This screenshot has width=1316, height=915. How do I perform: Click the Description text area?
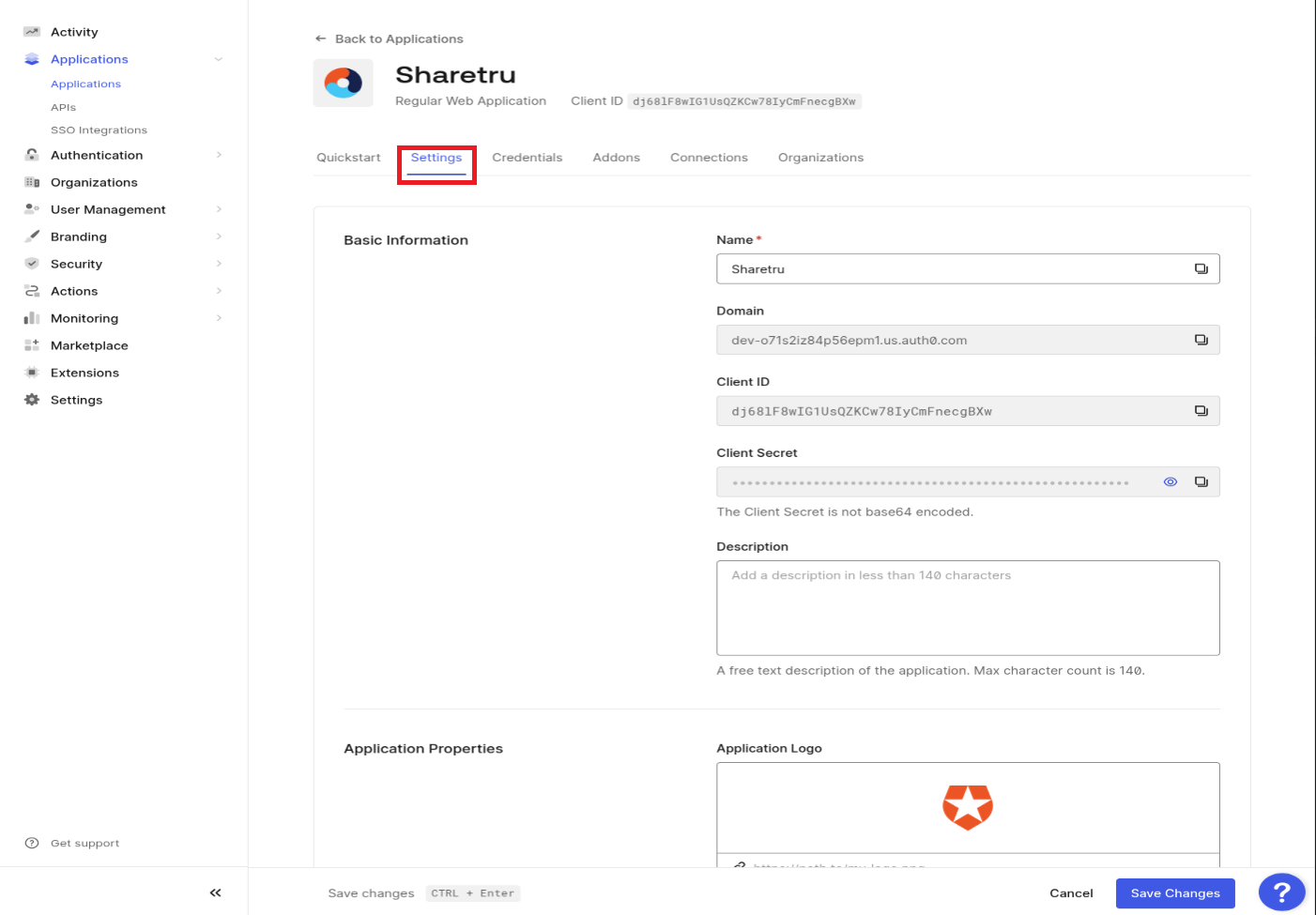pos(968,607)
